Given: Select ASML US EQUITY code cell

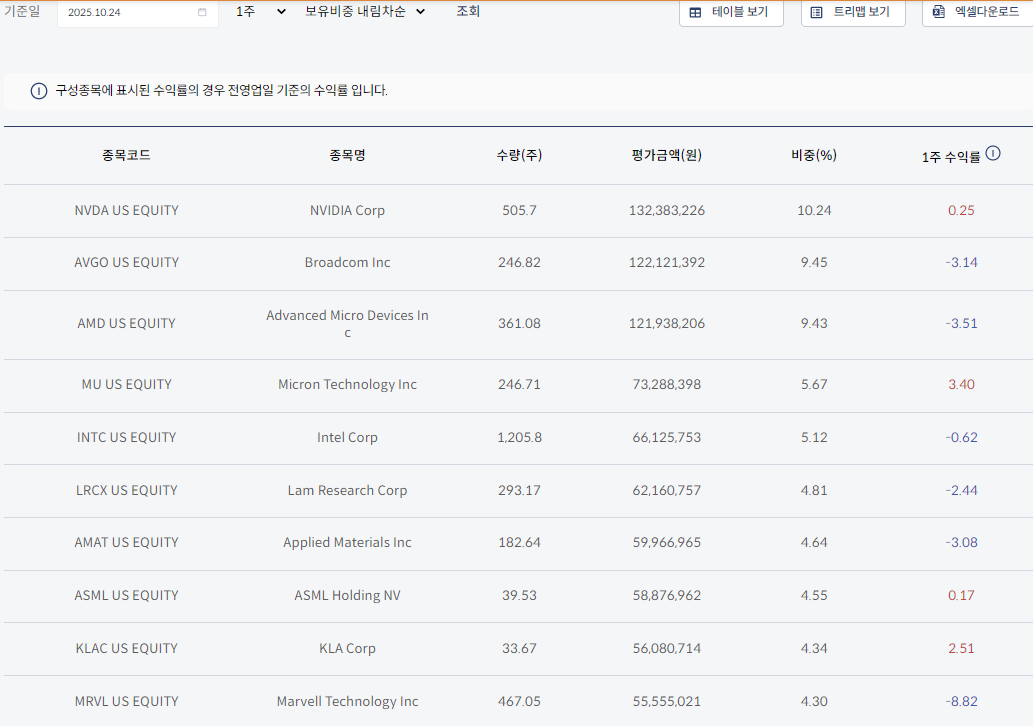Looking at the screenshot, I should point(126,596).
